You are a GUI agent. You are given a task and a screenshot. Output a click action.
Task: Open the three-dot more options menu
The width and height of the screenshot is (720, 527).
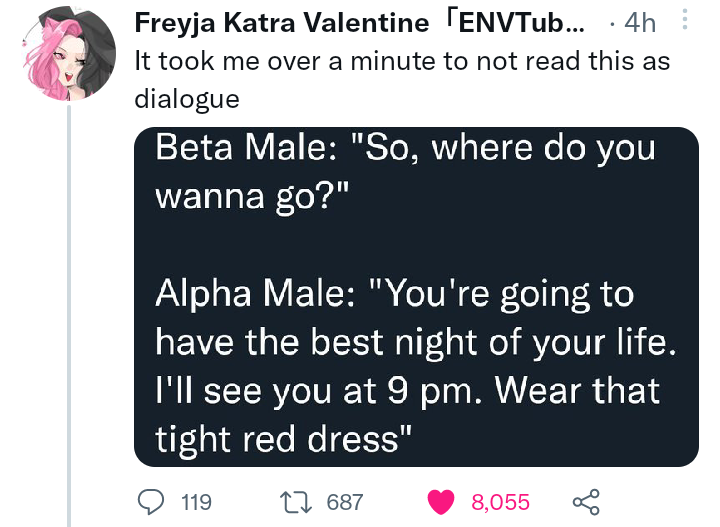point(685,19)
